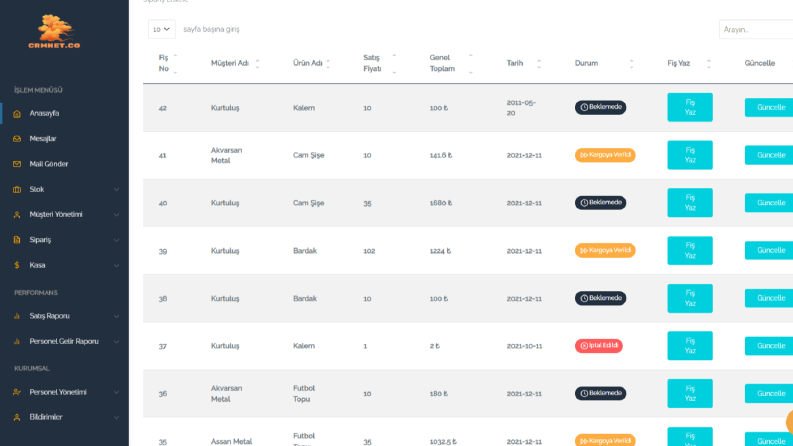793x446 pixels.
Task: Expand the Sipariş submenu chevron
Action: [116, 240]
